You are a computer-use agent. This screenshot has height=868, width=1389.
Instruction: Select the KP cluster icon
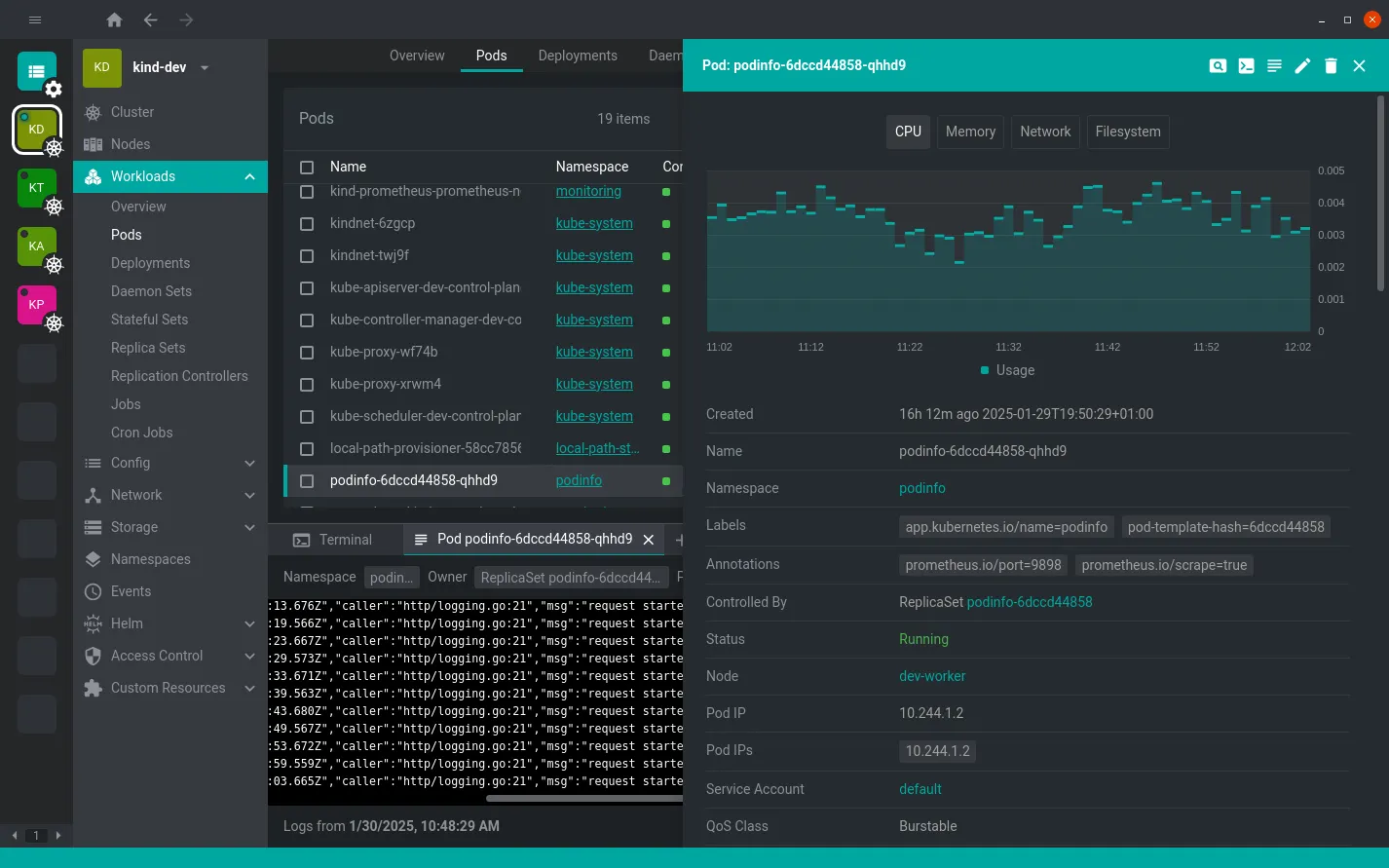(37, 305)
